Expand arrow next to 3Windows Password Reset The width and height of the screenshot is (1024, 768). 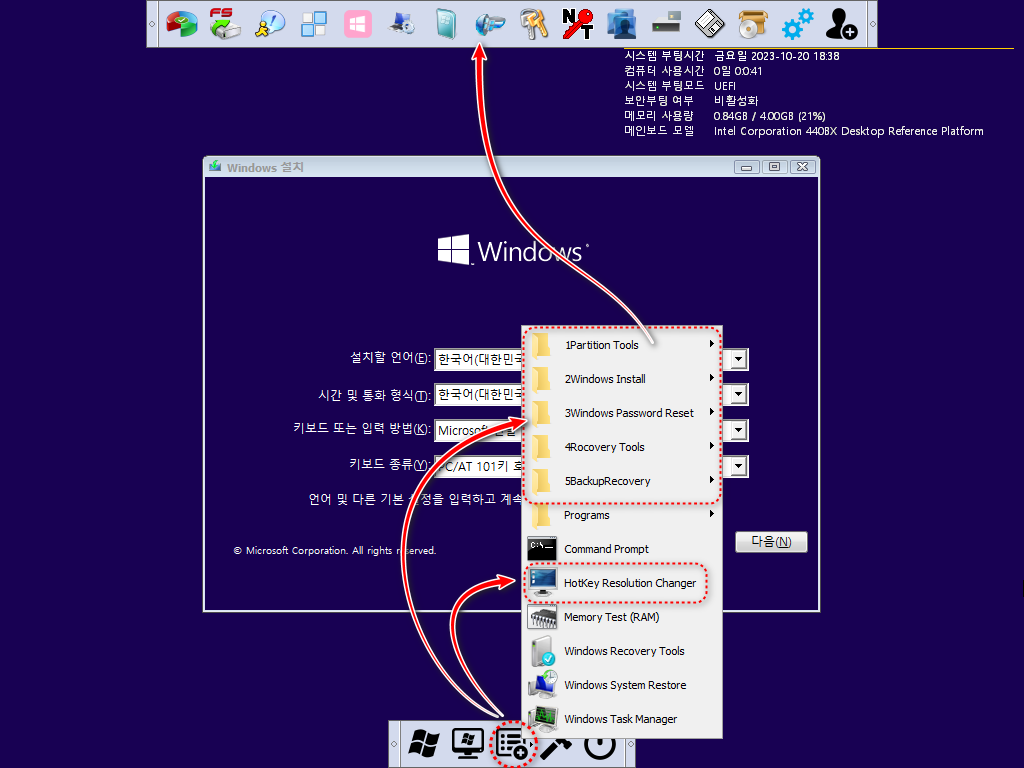(x=712, y=411)
